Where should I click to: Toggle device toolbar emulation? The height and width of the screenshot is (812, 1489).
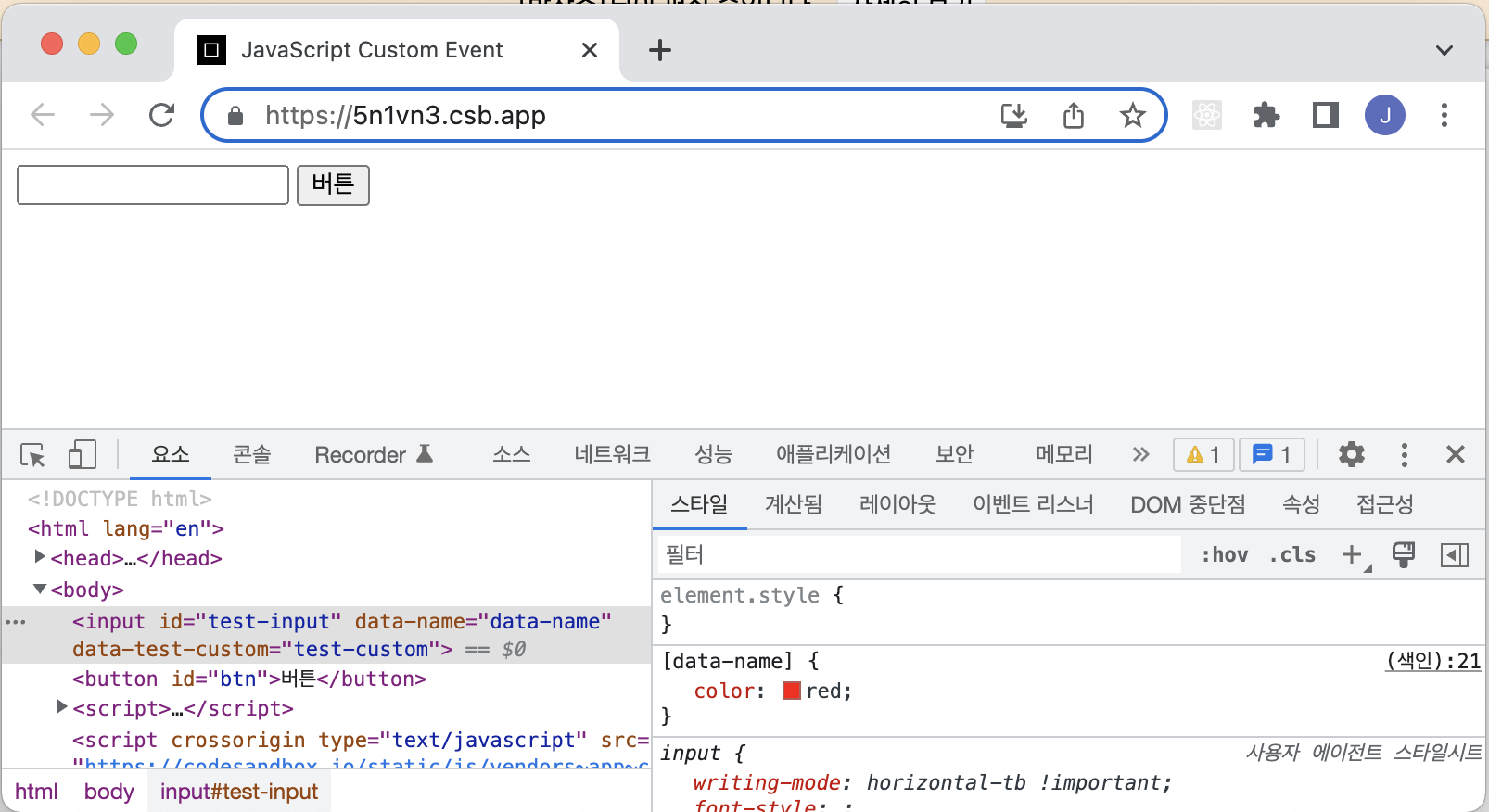point(83,454)
